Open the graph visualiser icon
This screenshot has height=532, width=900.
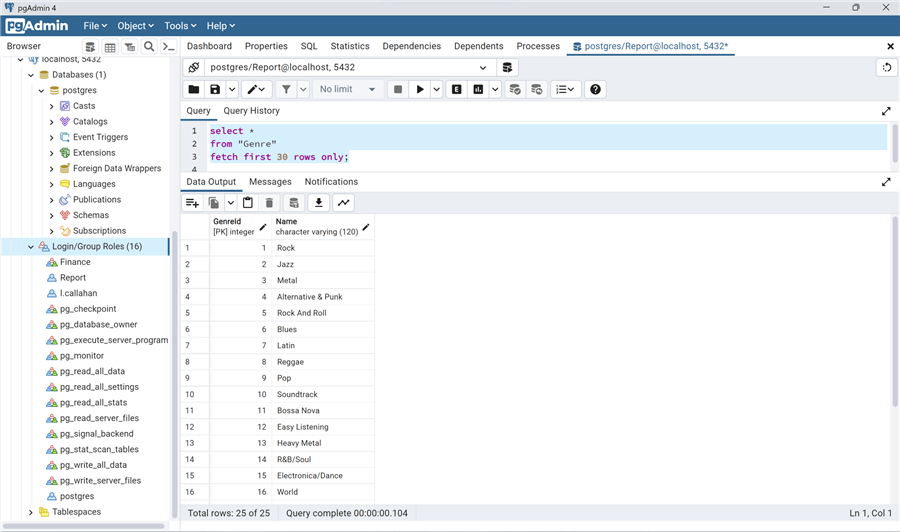tap(343, 203)
